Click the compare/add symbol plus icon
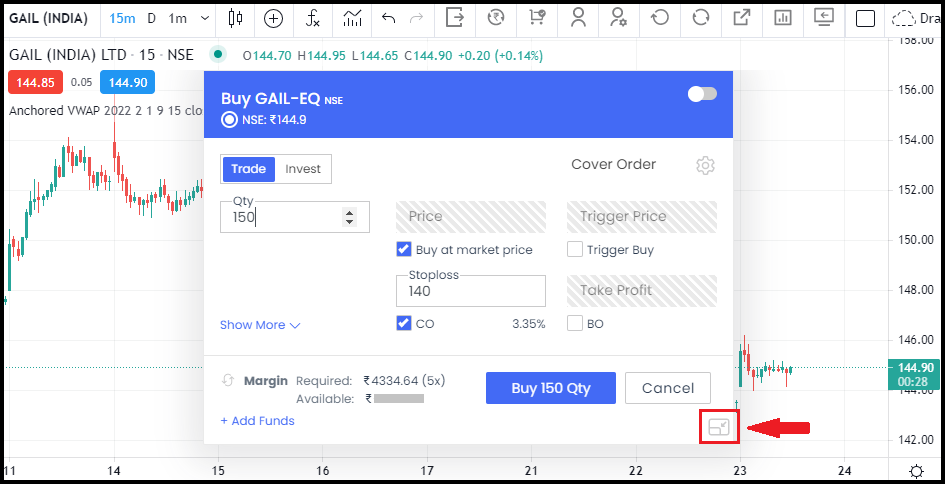945x484 pixels. (x=274, y=19)
